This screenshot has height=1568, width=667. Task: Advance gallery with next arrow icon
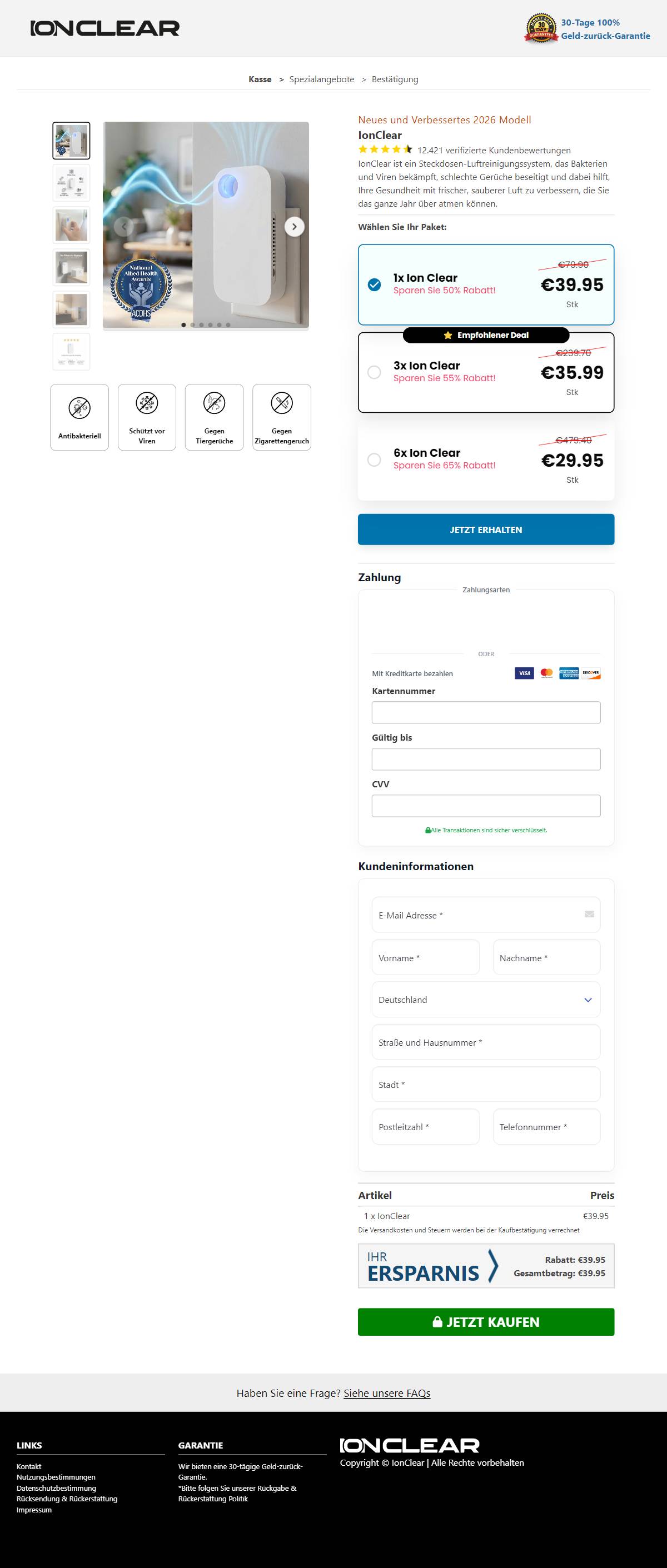(x=294, y=227)
